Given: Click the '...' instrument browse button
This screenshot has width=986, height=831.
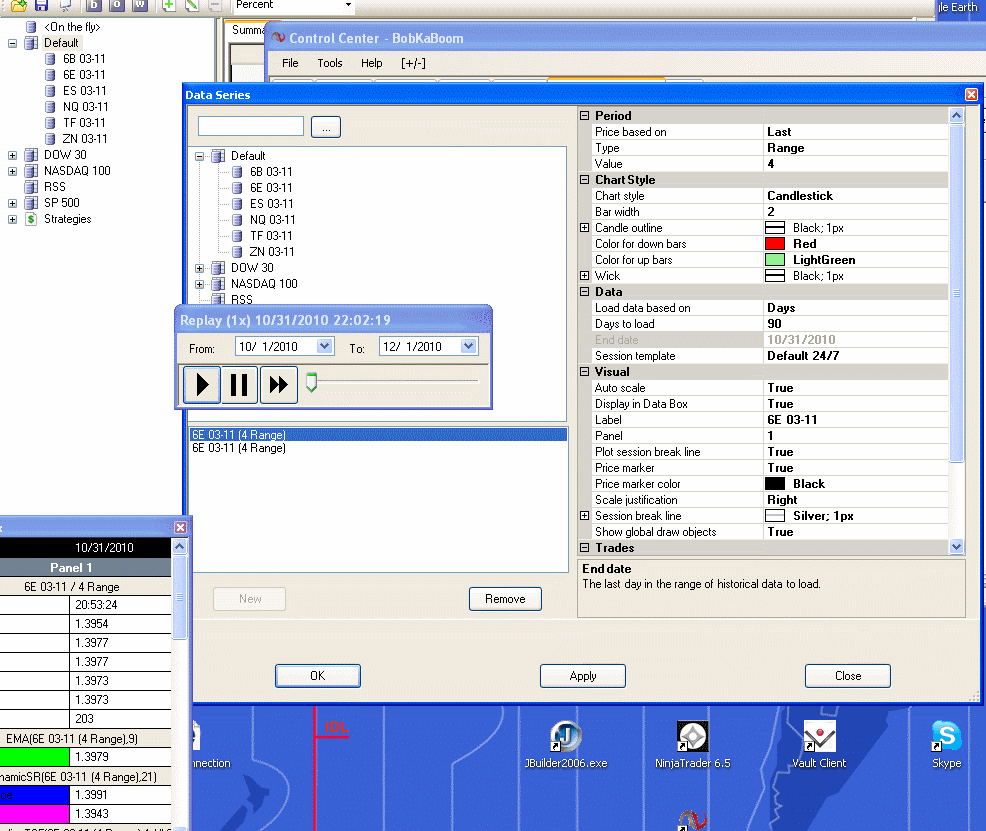Looking at the screenshot, I should pyautogui.click(x=326, y=127).
